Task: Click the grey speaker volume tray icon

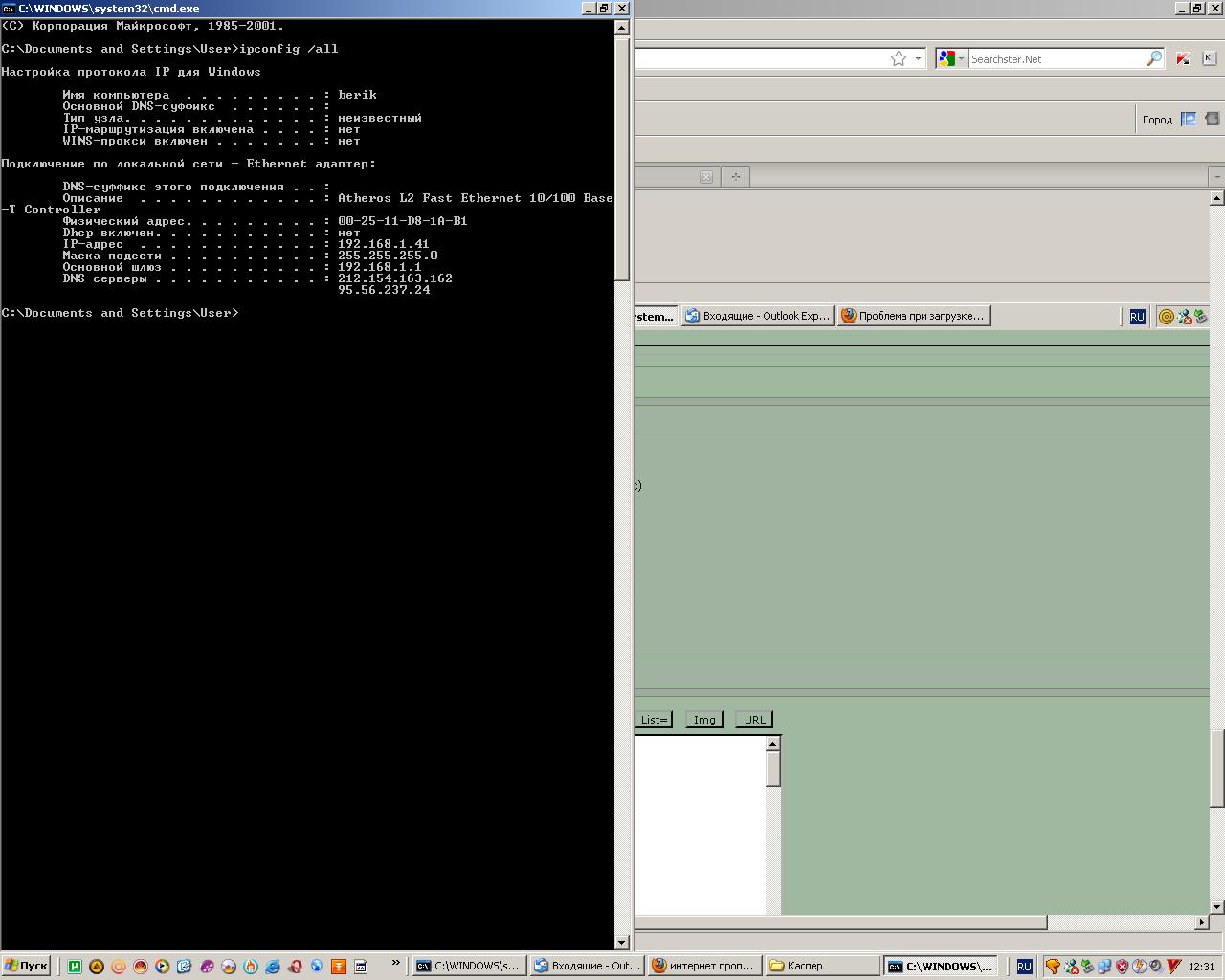Action: point(1156,967)
